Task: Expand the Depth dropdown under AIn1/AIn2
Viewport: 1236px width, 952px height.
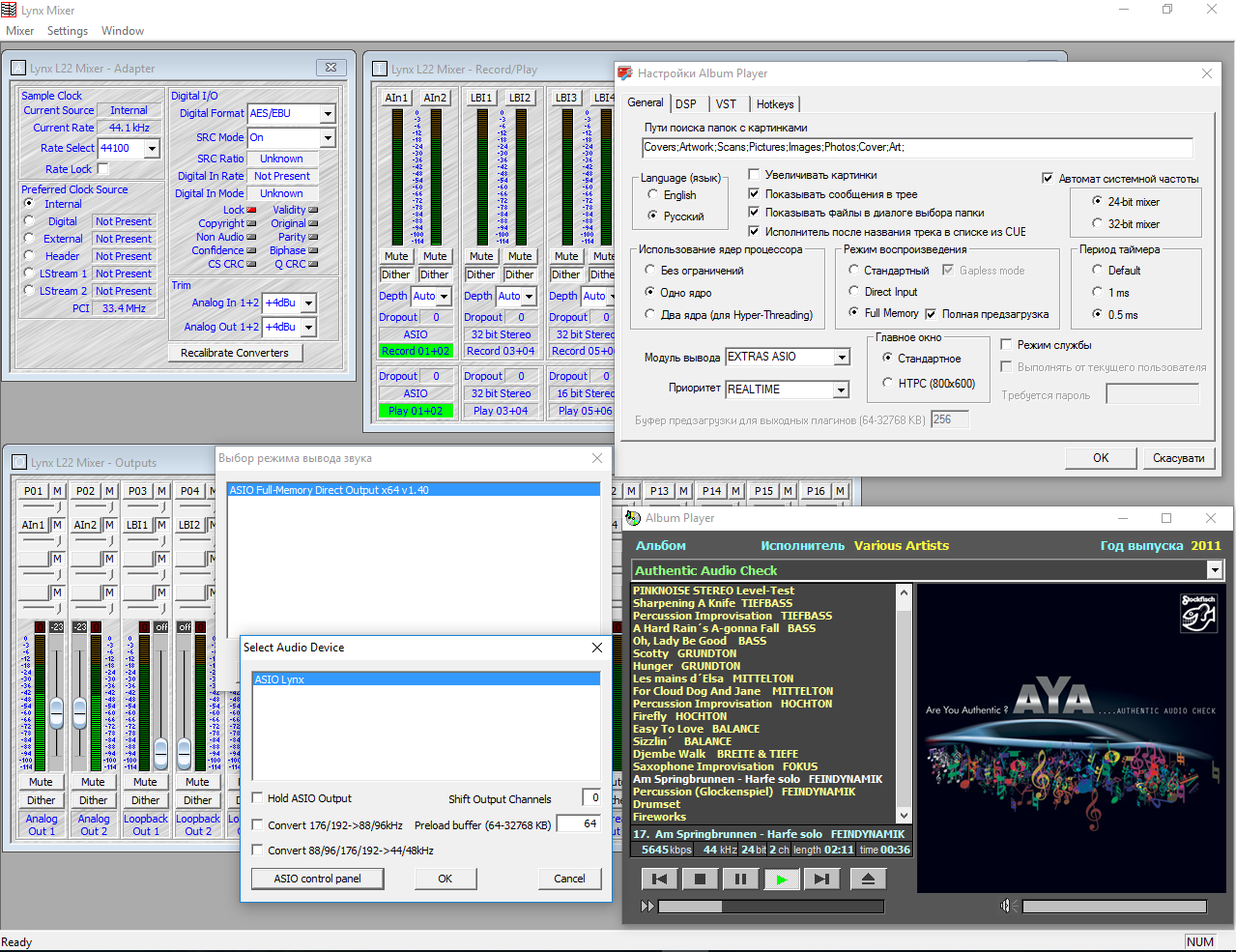Action: (444, 297)
